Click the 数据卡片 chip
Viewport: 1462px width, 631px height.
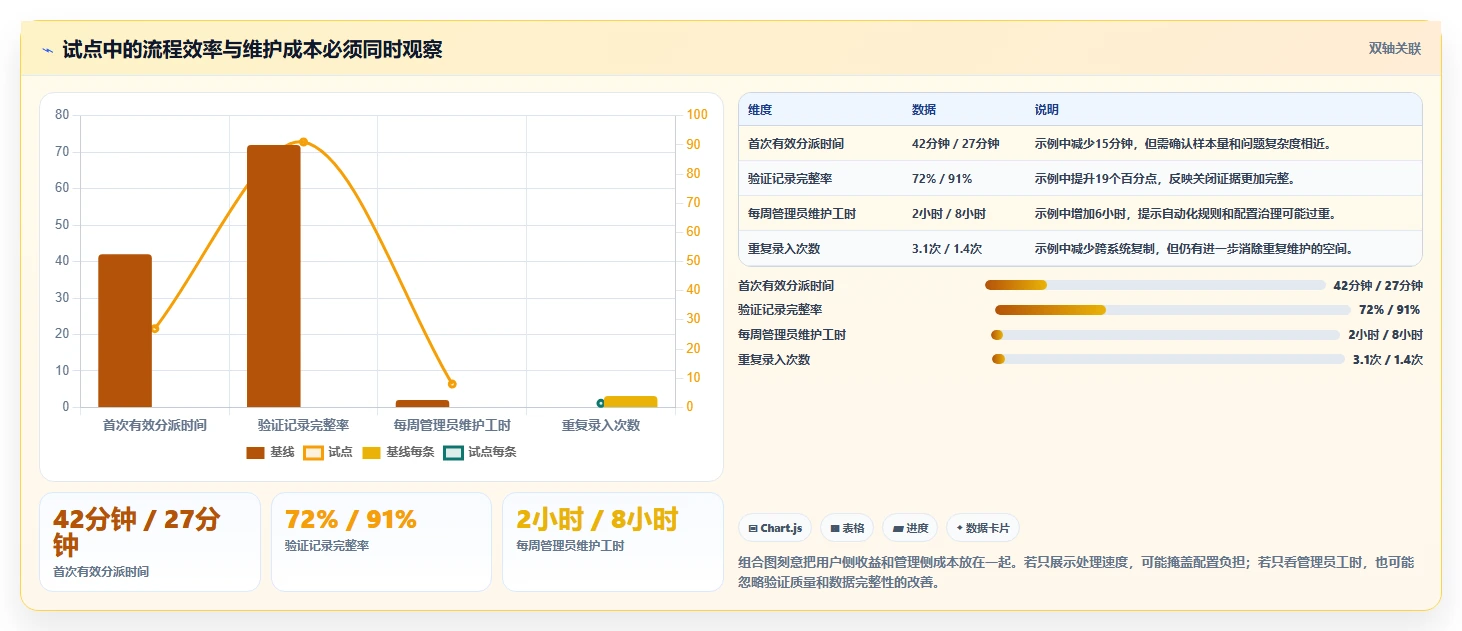point(983,528)
